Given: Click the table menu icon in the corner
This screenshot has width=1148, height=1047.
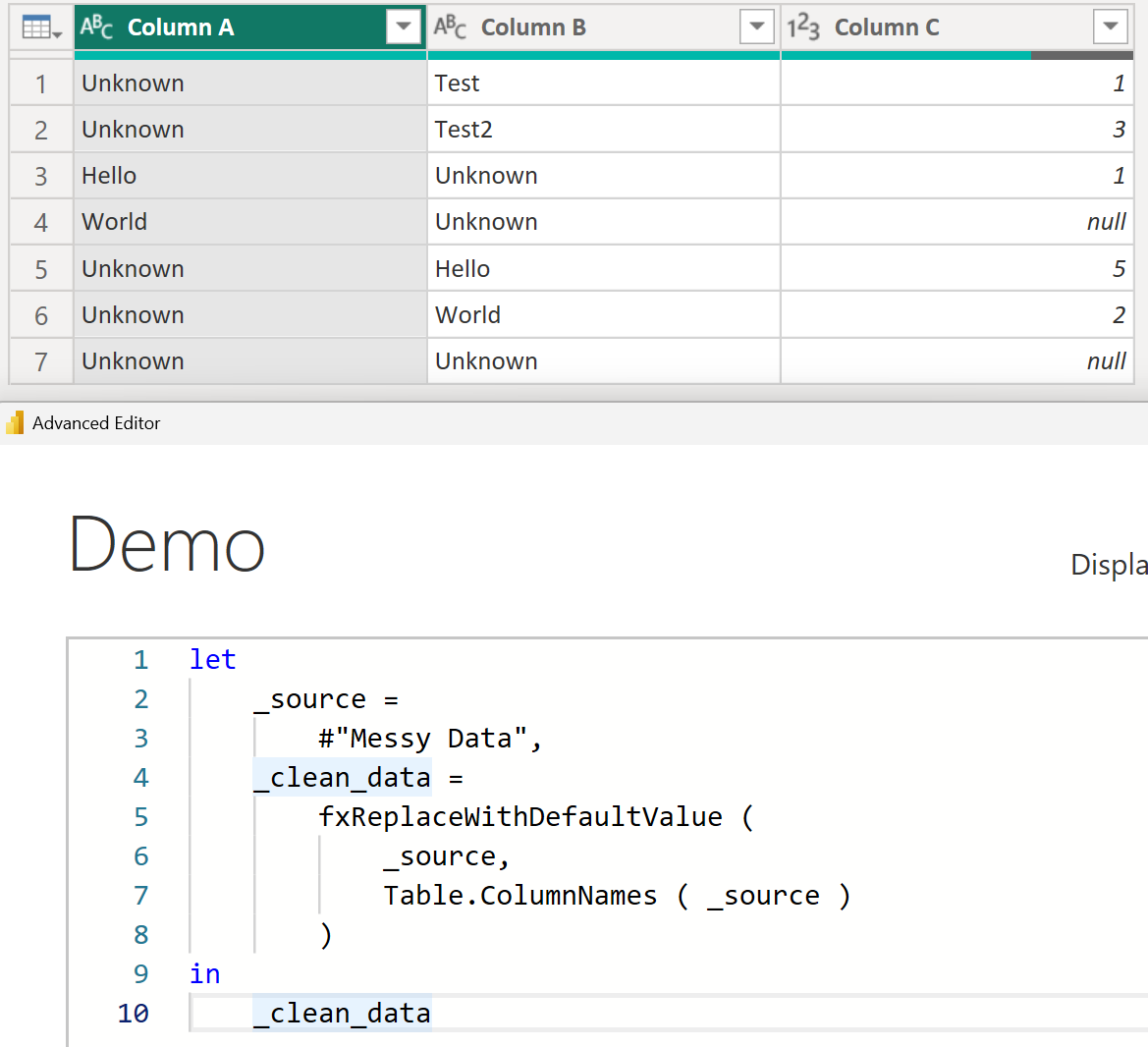Looking at the screenshot, I should 40,28.
